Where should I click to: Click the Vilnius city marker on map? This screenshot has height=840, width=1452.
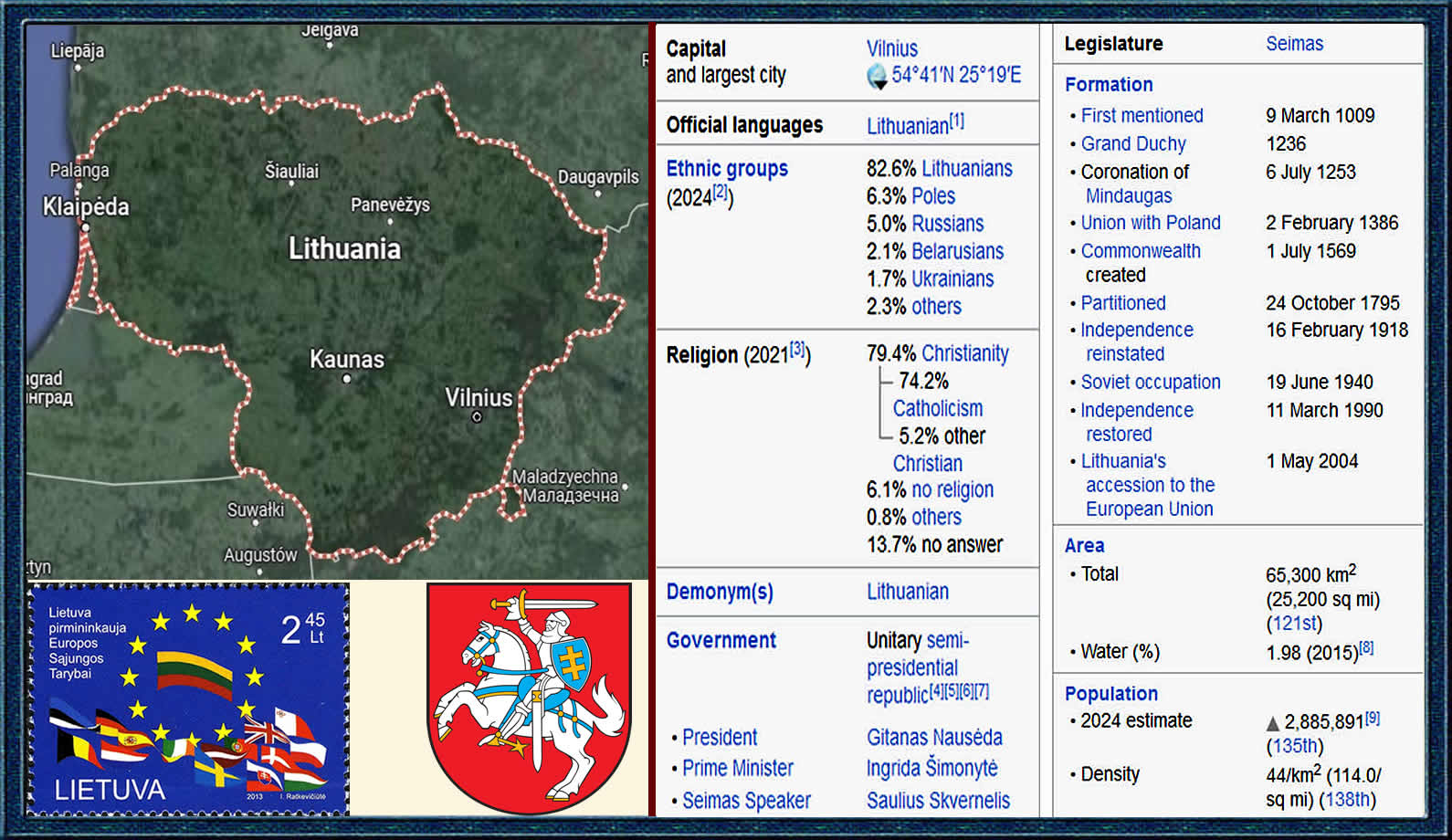pos(477,417)
